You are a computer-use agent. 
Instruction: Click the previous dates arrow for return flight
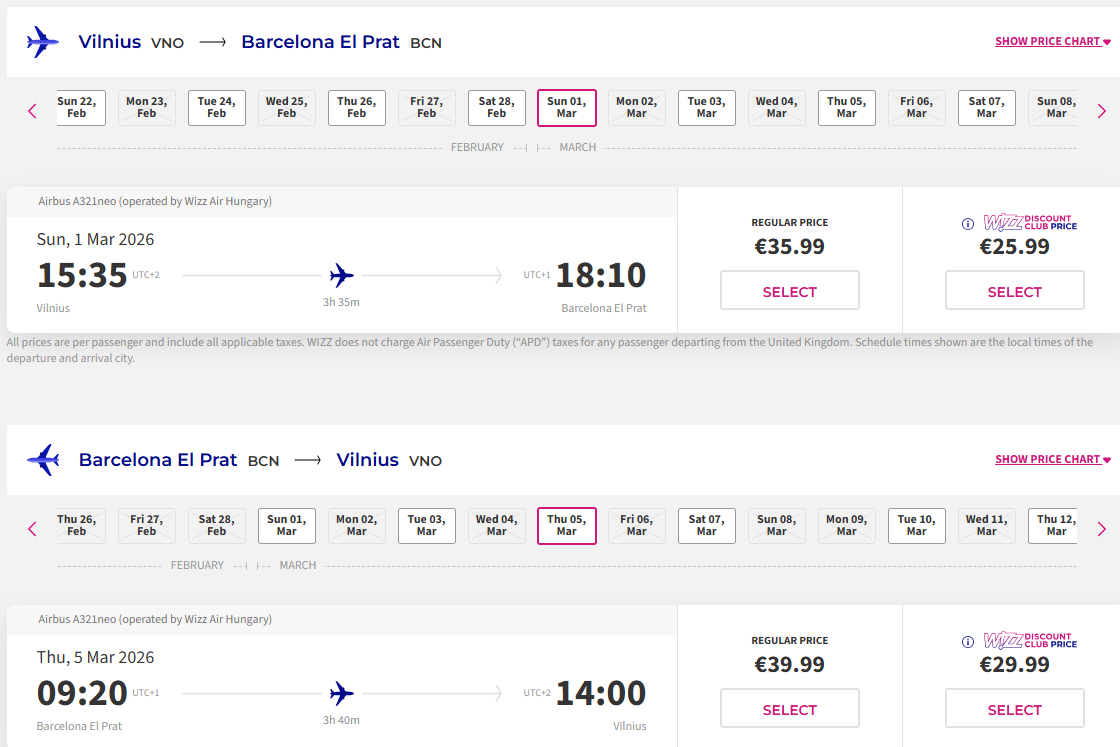32,529
